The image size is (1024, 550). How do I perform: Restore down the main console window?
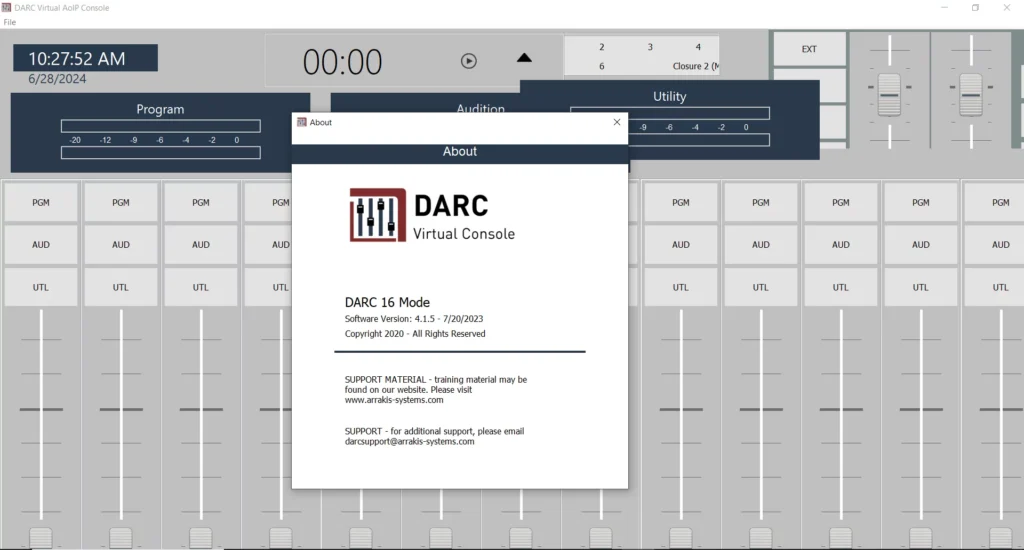pos(975,8)
